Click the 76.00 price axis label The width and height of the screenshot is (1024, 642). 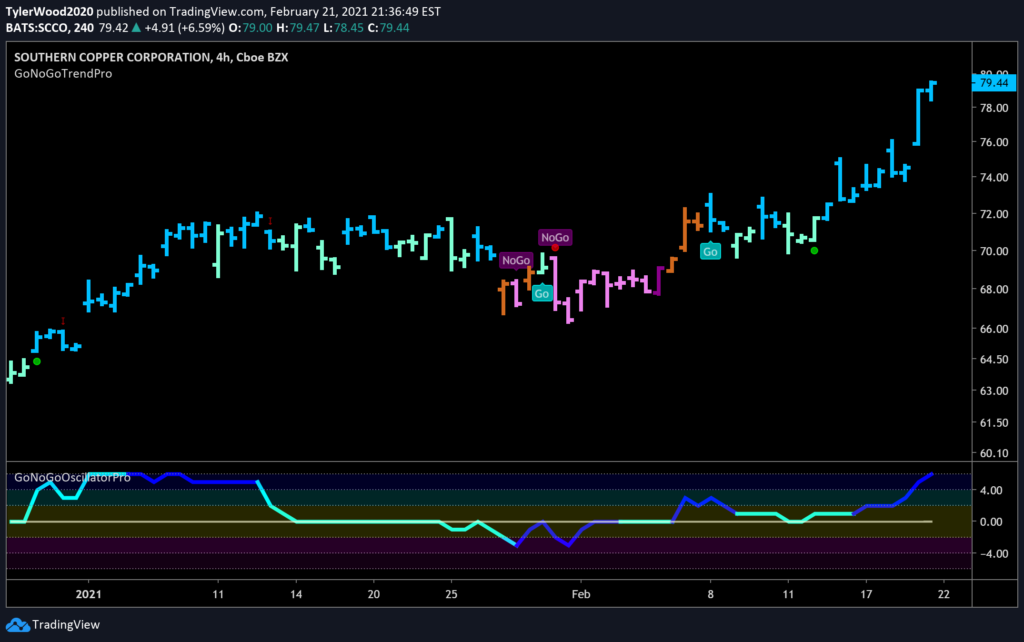994,142
